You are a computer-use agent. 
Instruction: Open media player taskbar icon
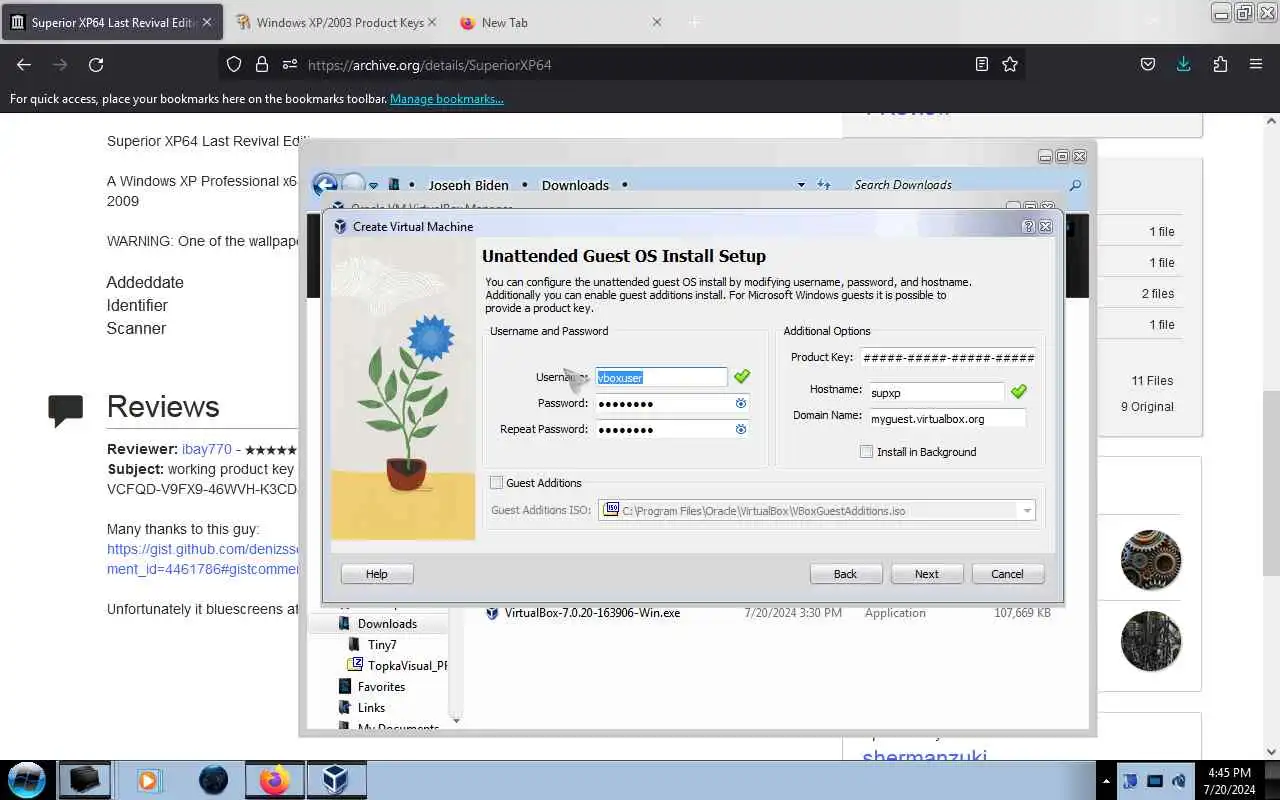[149, 779]
